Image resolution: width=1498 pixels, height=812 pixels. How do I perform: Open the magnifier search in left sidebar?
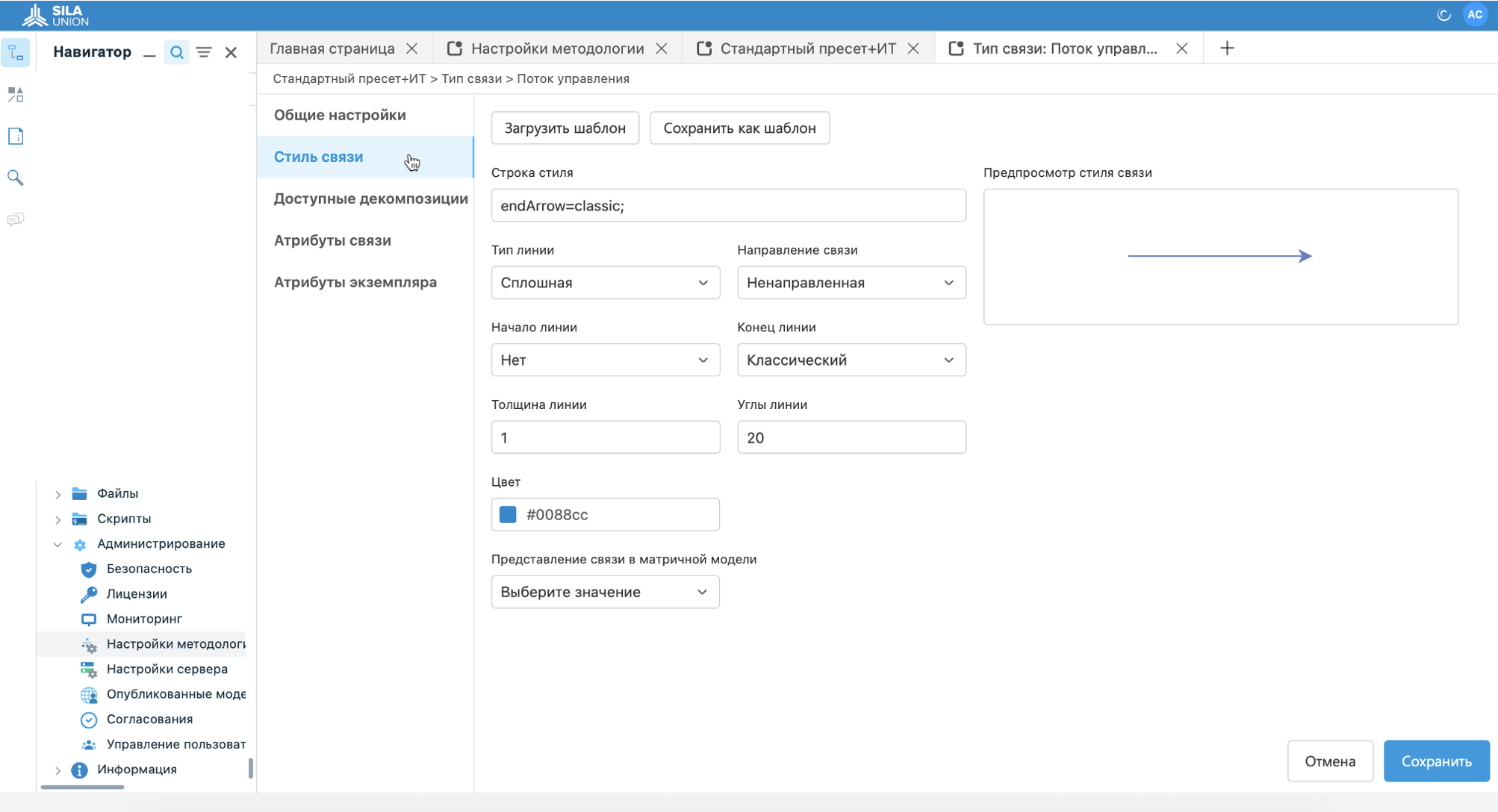click(16, 178)
